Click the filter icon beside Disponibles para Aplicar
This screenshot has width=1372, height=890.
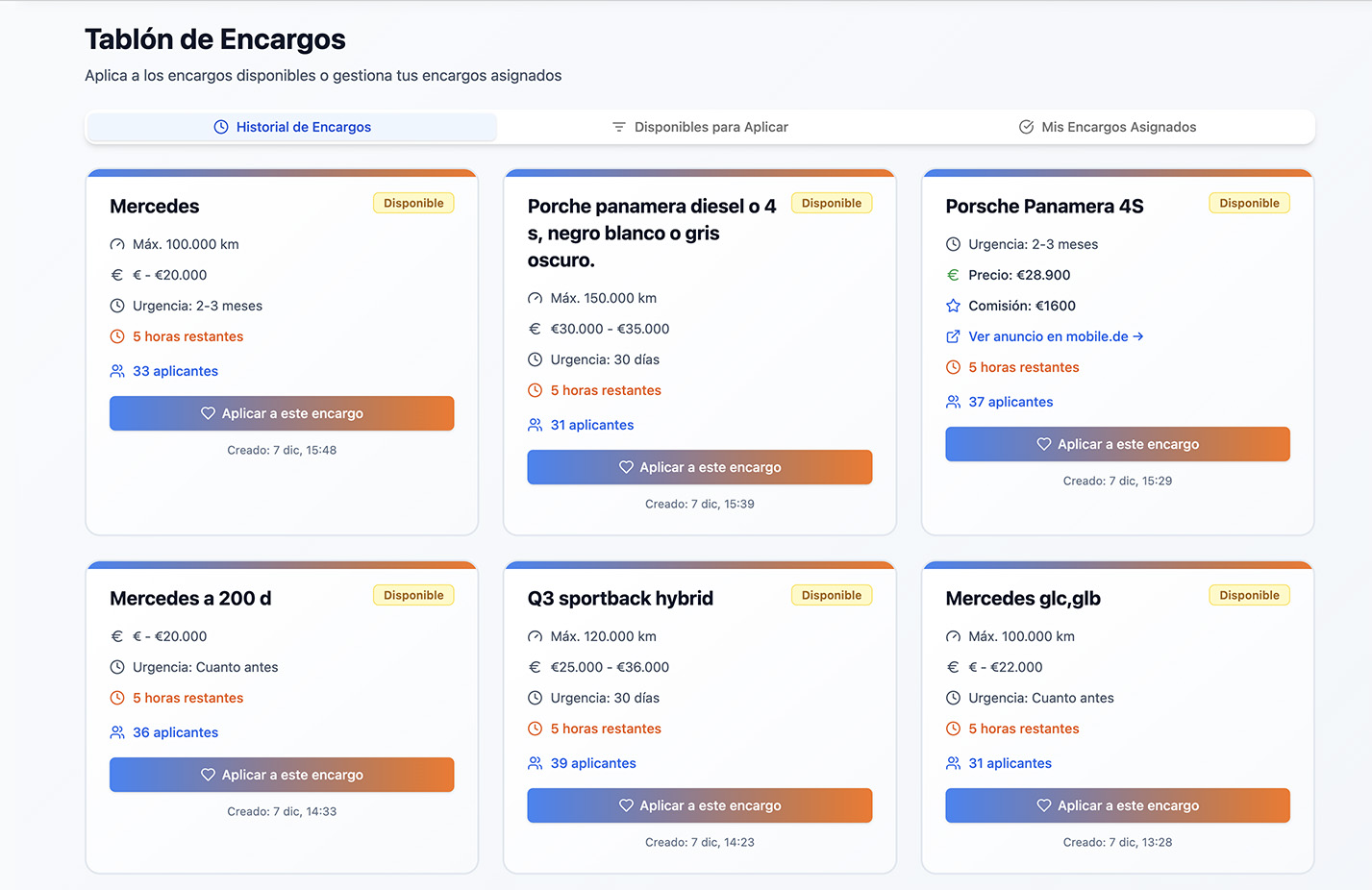tap(619, 127)
